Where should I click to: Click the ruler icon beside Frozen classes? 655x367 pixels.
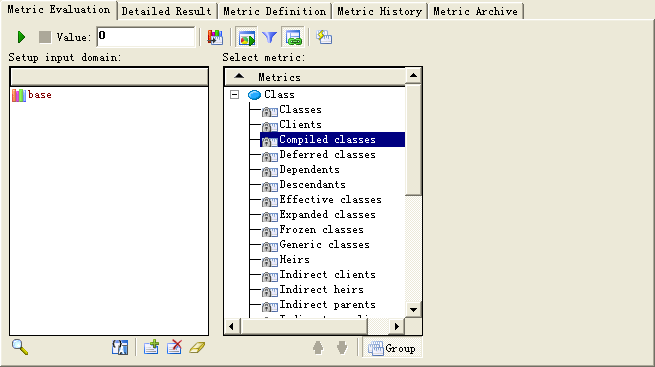(269, 231)
